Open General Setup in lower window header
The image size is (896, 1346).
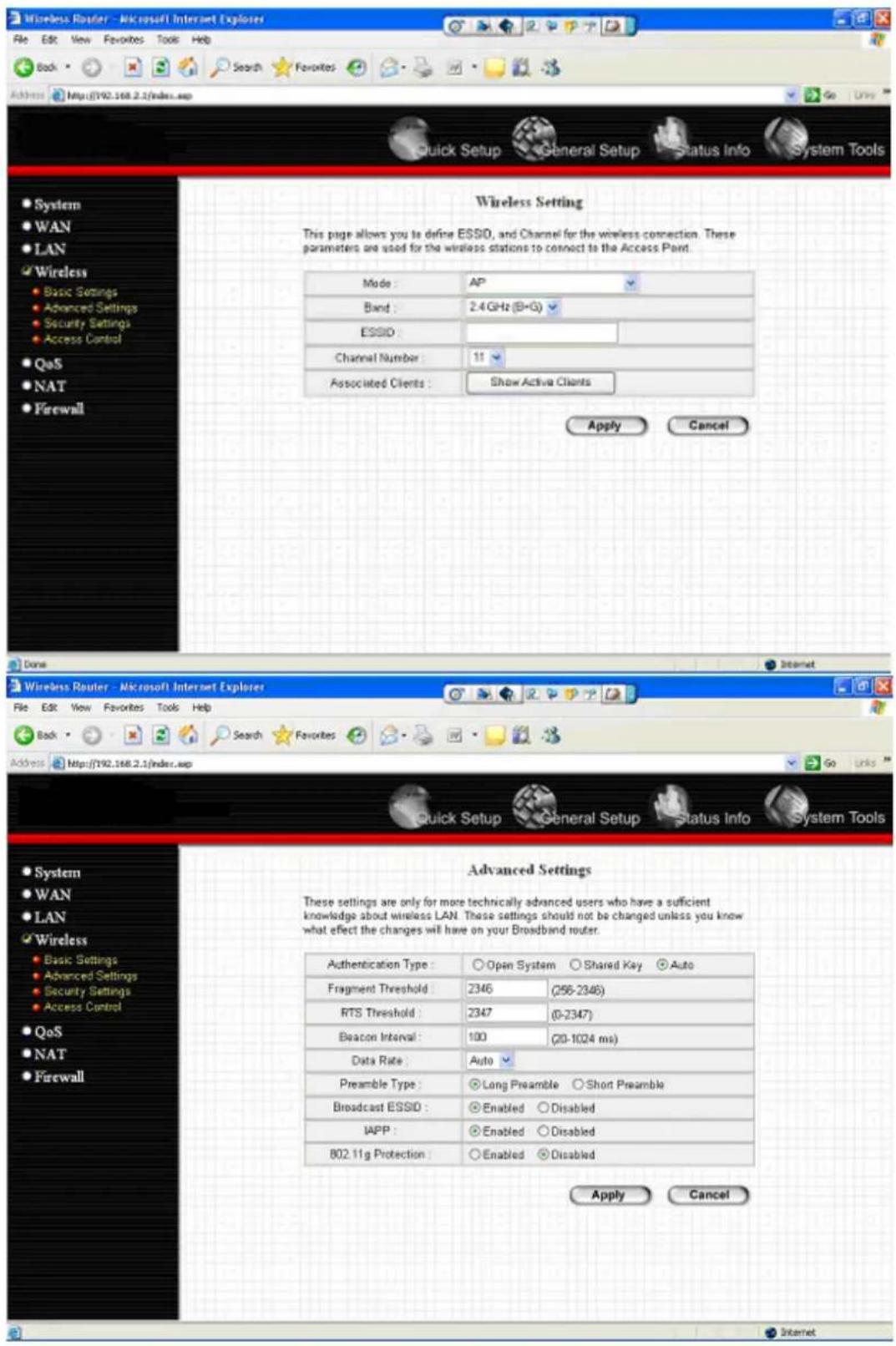pos(576,808)
